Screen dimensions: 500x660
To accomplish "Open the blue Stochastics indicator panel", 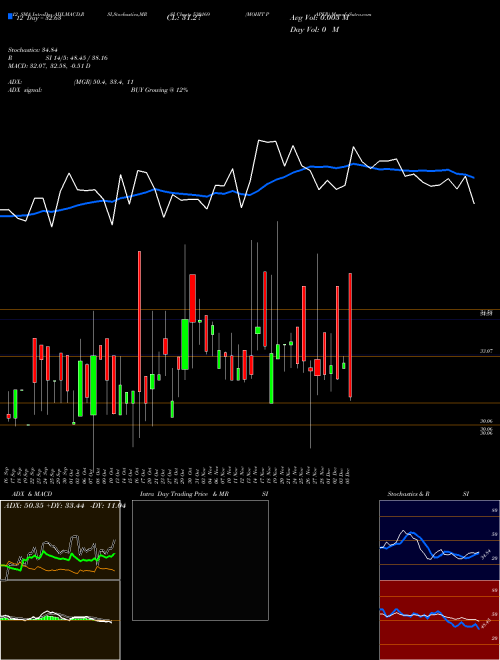I will (439, 540).
